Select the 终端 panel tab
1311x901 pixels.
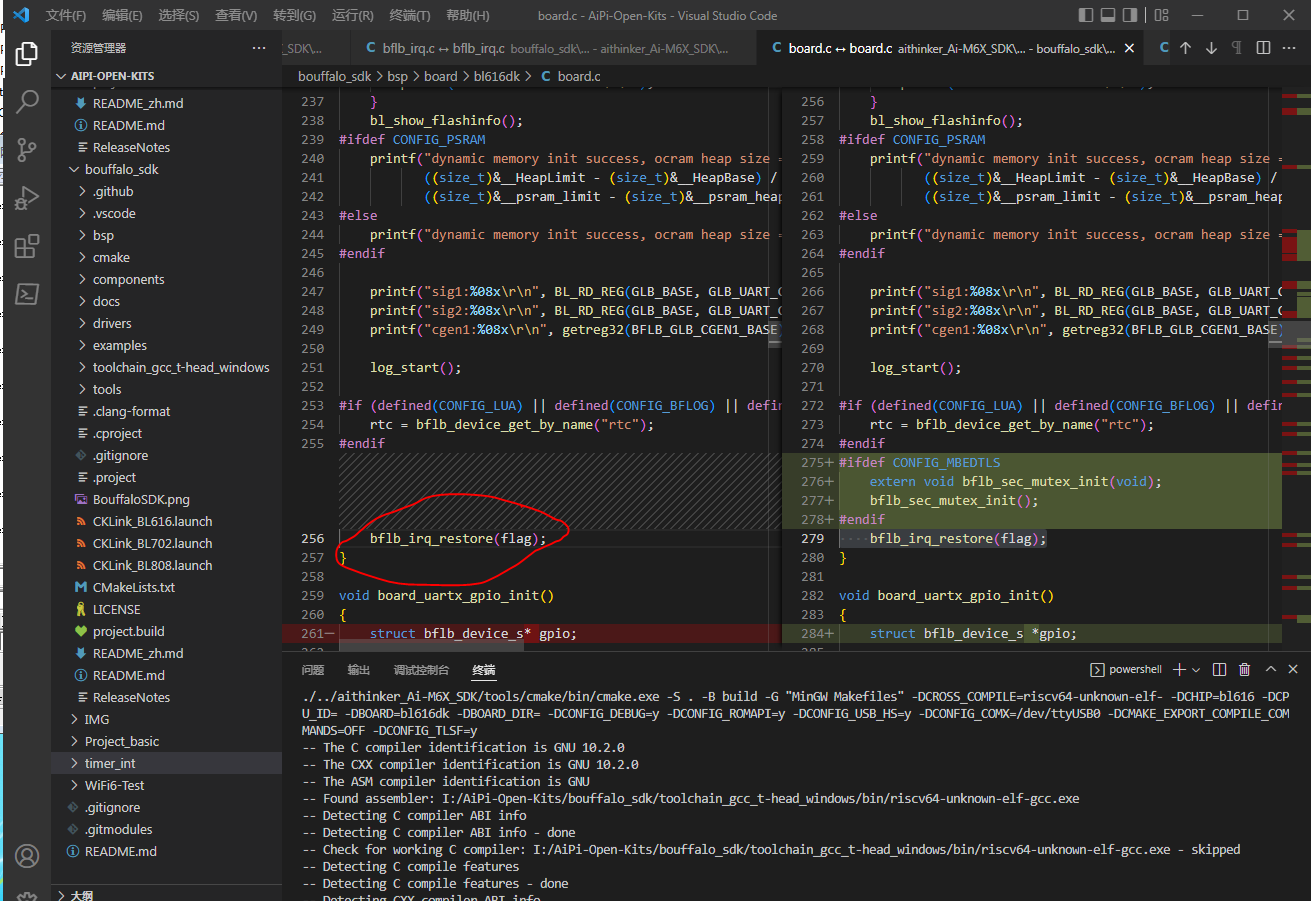(484, 670)
